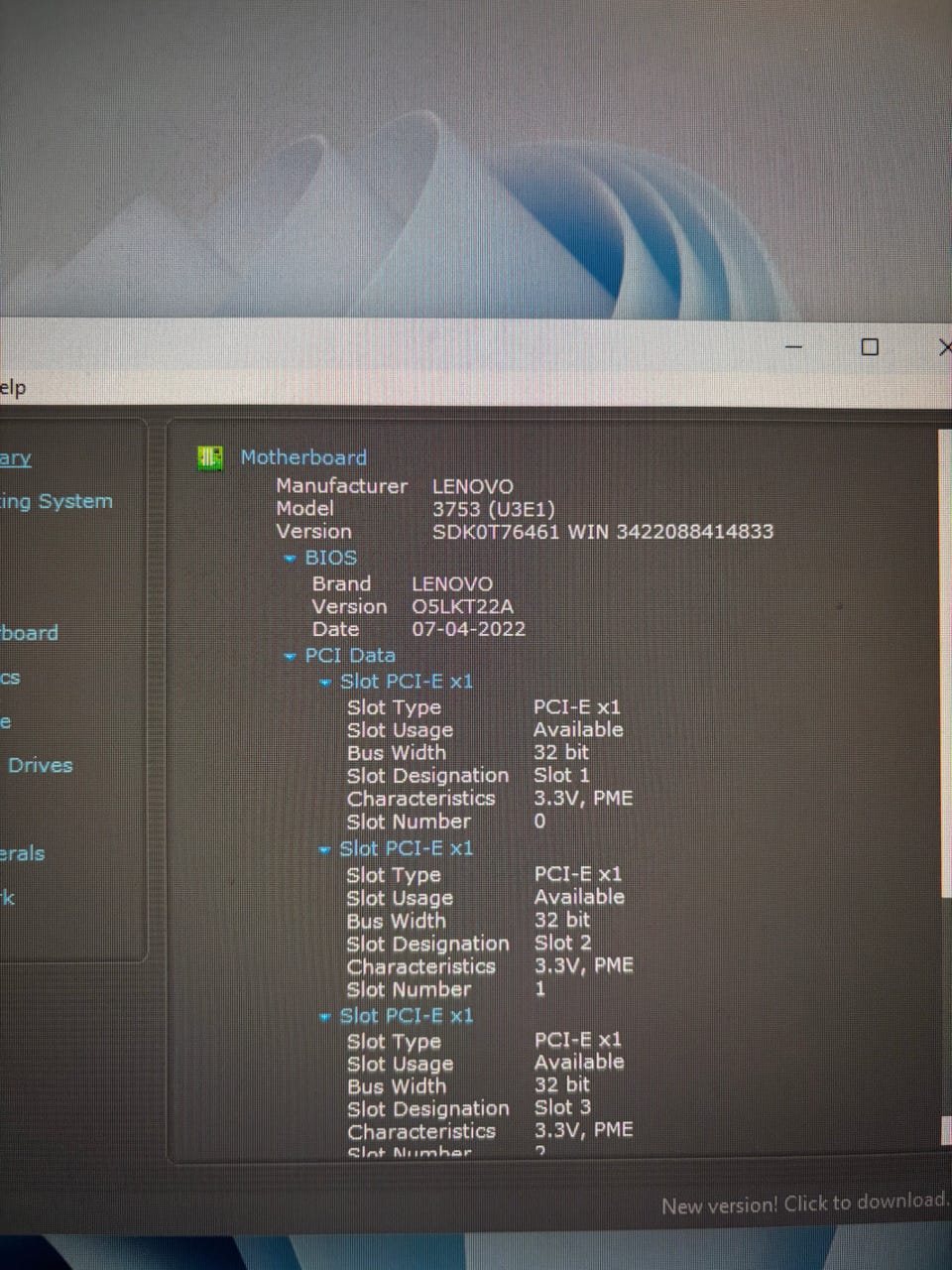Collapse the Slot PCI-E x1 node containing Slot 3
This screenshot has height=1270, width=952.
click(x=324, y=1017)
